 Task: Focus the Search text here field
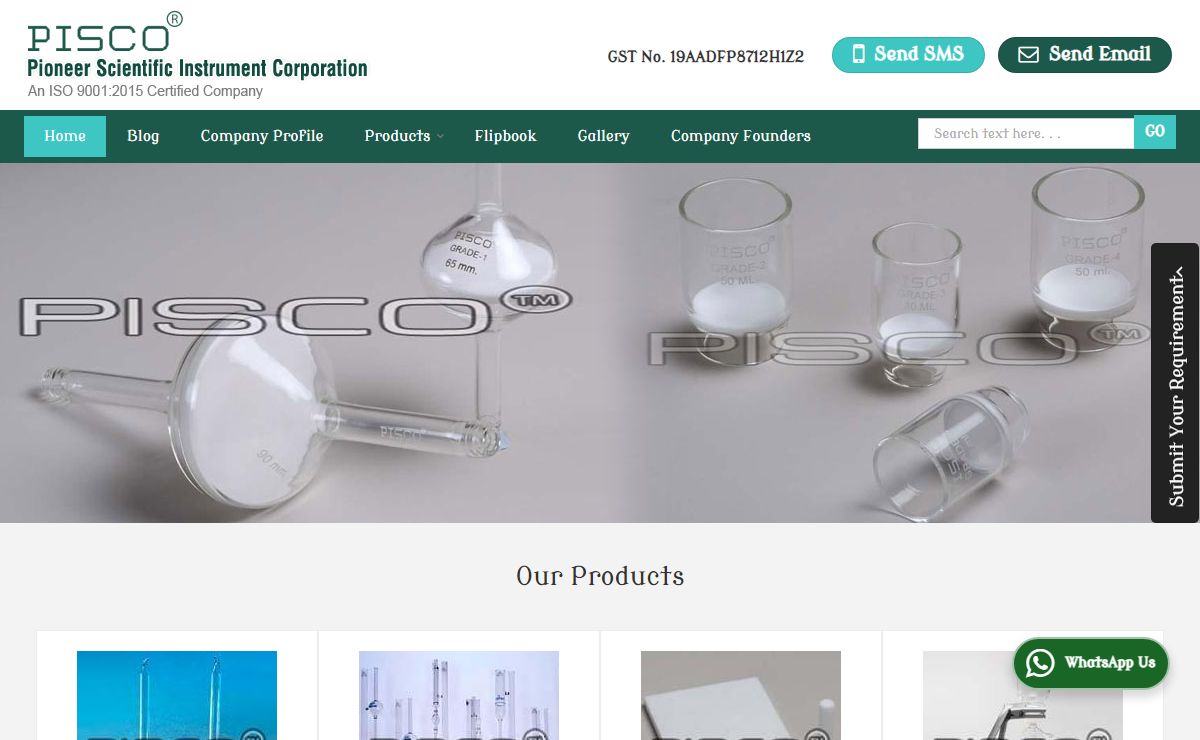pos(1026,133)
